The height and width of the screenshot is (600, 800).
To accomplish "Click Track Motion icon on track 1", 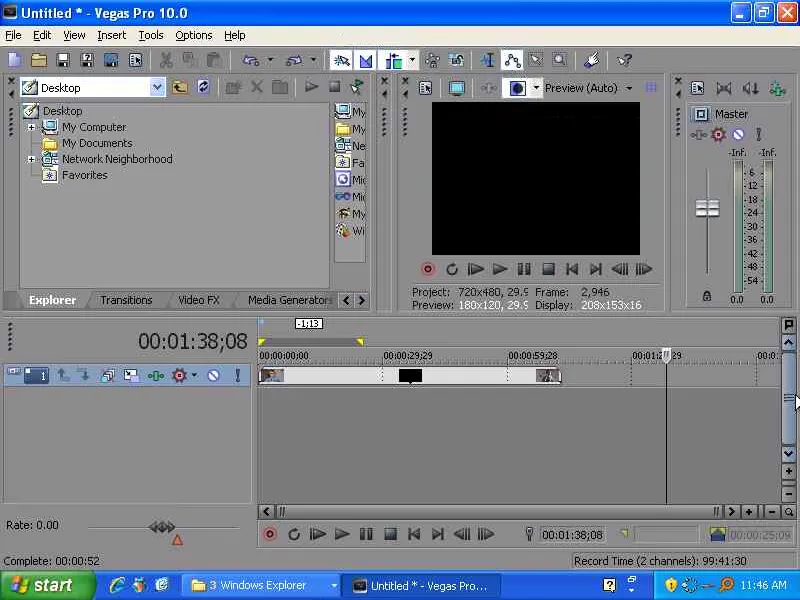I will click(x=131, y=376).
